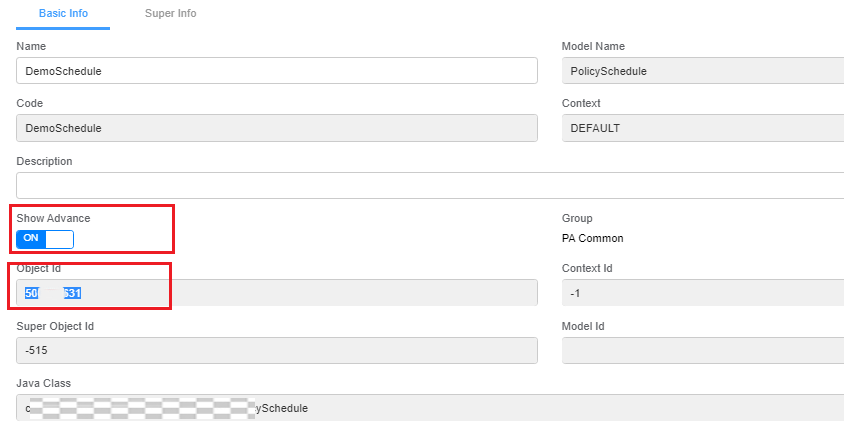844x436 pixels.
Task: Click the Model Name label
Action: (594, 46)
